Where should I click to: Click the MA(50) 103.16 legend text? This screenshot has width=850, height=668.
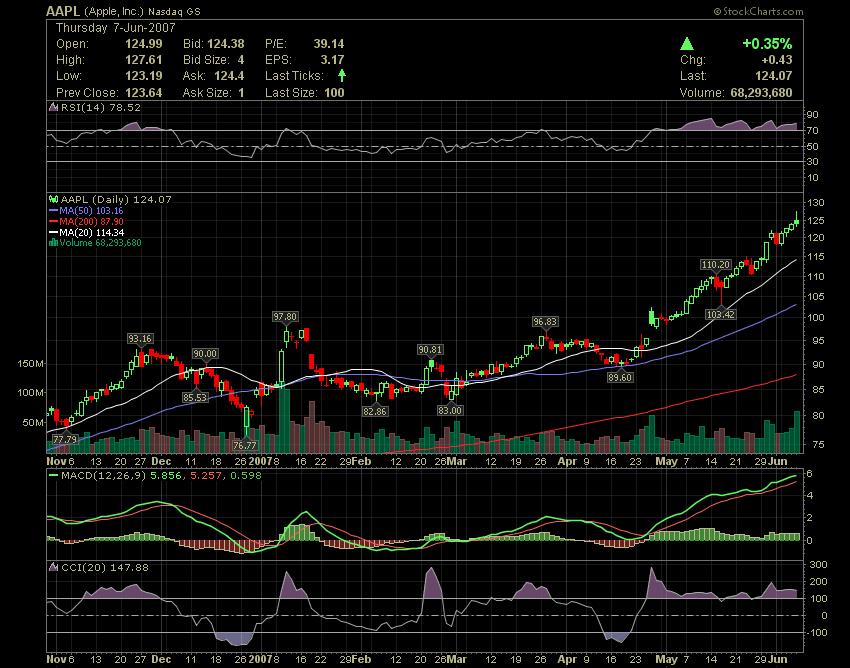(x=91, y=210)
